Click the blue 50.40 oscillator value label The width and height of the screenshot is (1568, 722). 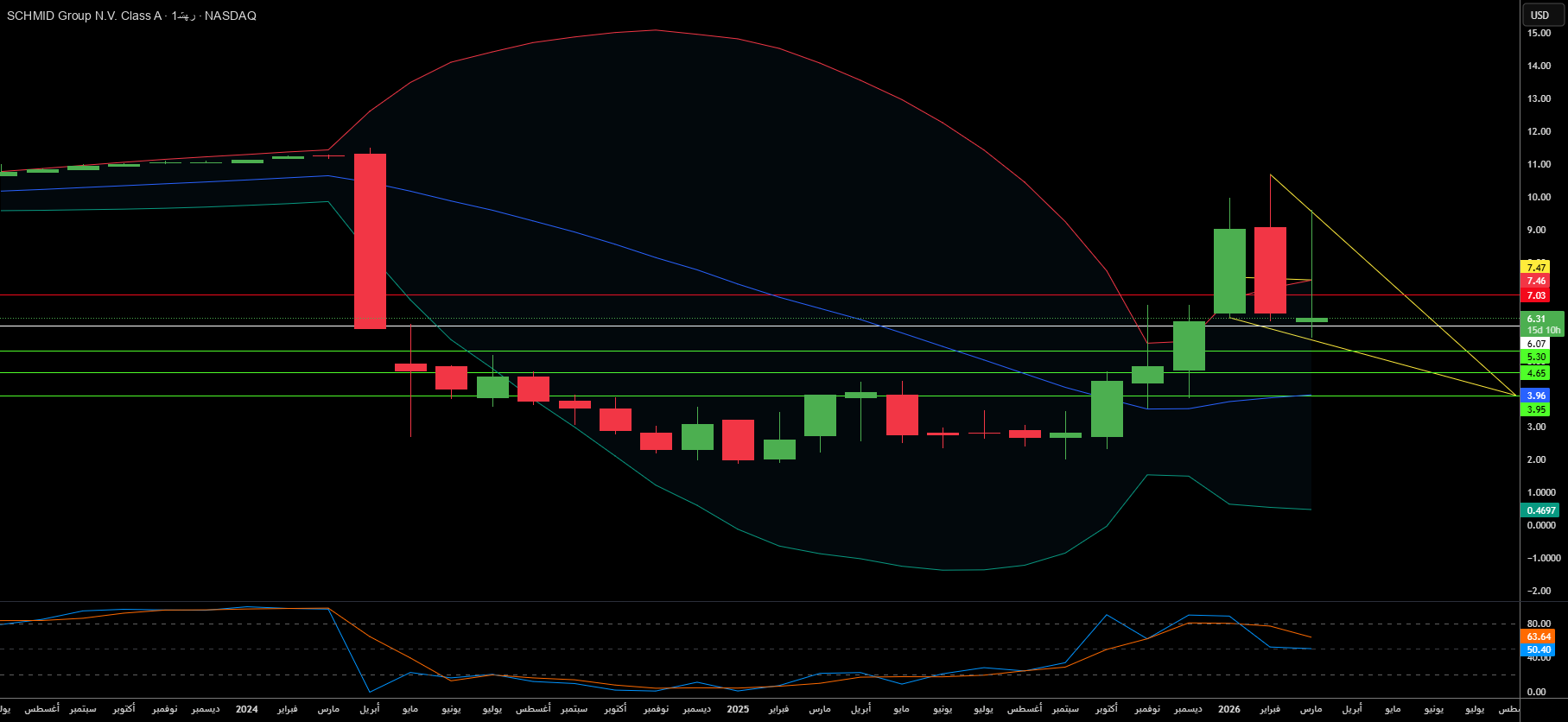pos(1539,649)
